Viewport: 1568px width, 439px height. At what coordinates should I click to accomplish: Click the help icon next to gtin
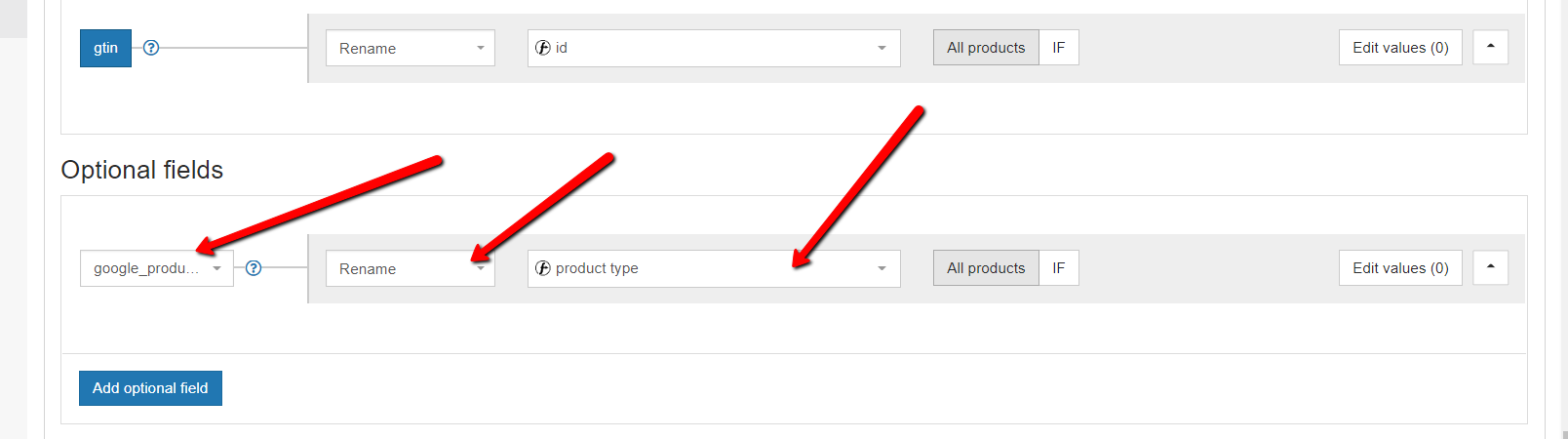(x=151, y=48)
